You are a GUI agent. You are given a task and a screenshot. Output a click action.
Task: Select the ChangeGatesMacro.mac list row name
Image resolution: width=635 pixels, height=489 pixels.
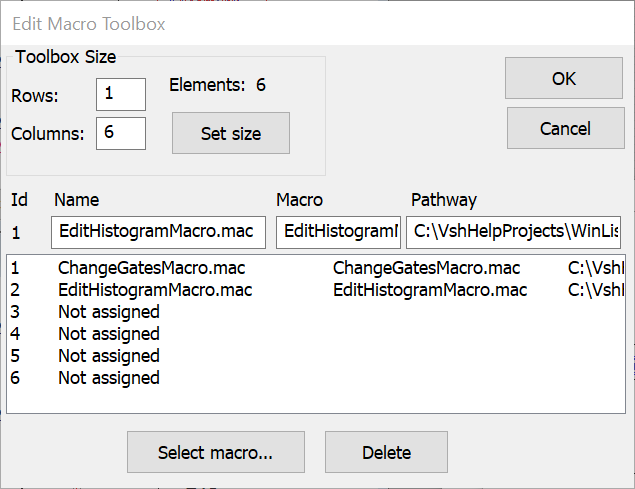pos(151,268)
